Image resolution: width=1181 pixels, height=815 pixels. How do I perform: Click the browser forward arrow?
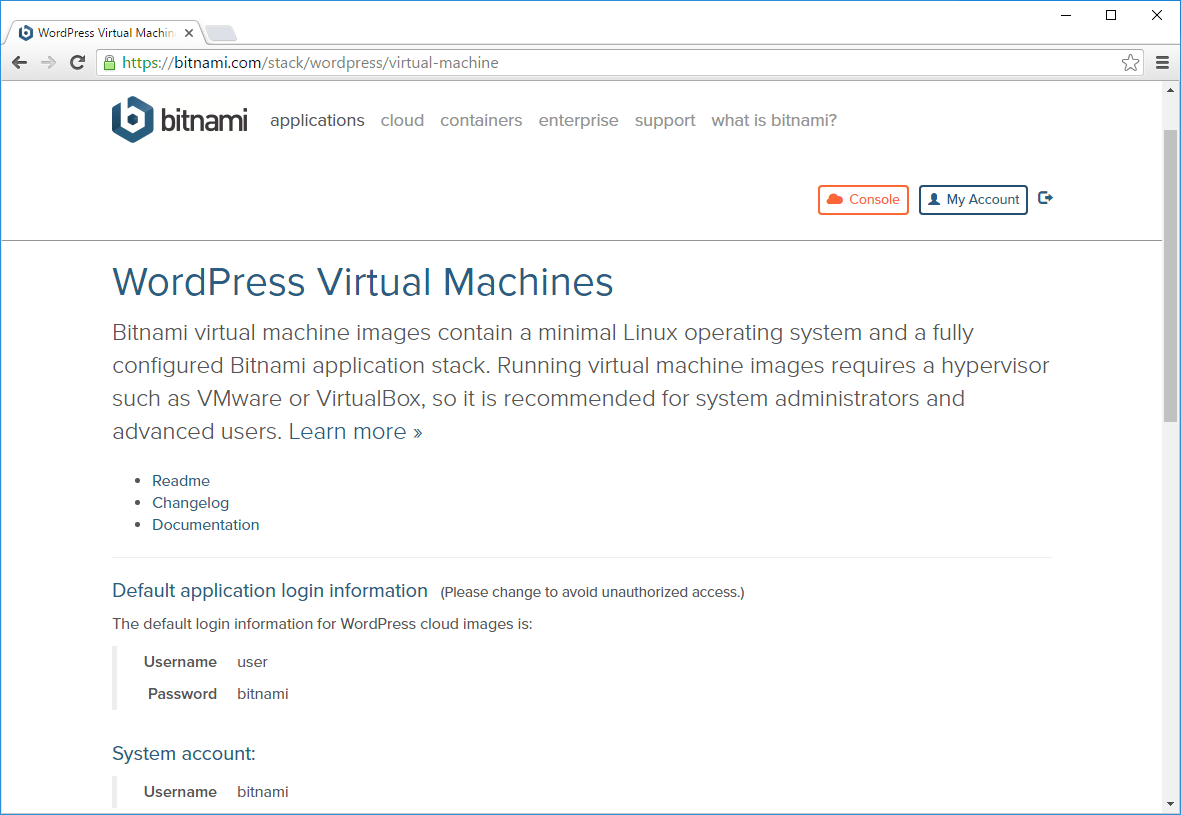tap(48, 63)
